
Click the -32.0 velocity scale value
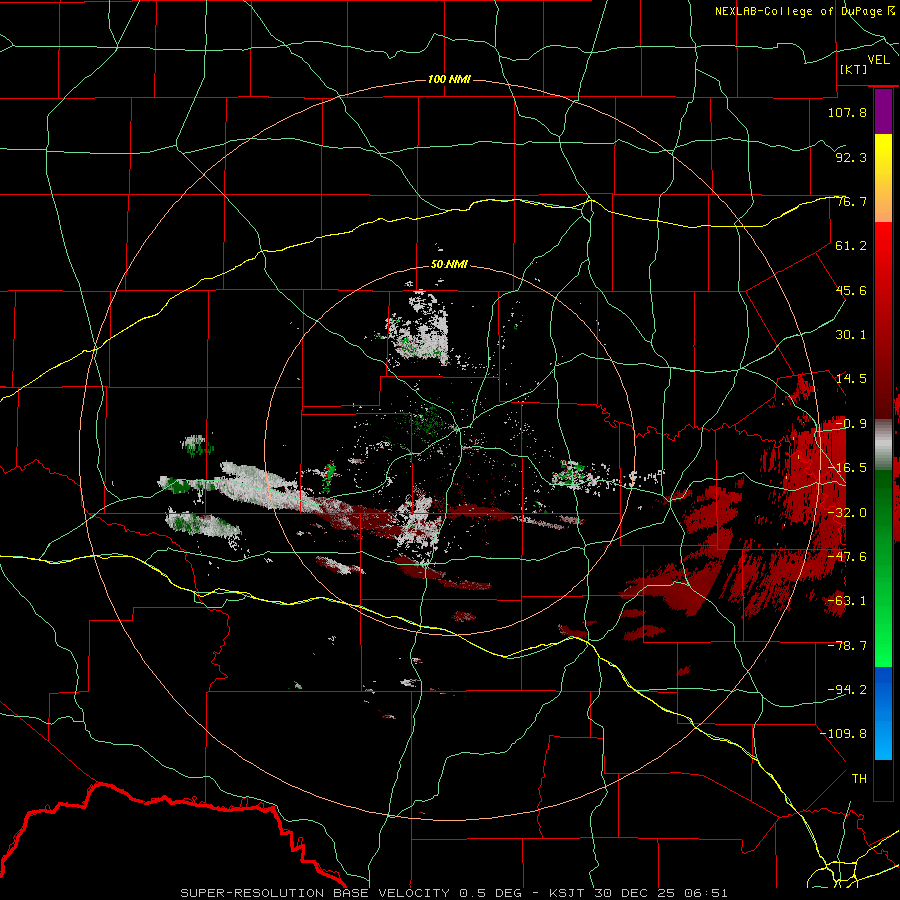(x=847, y=513)
